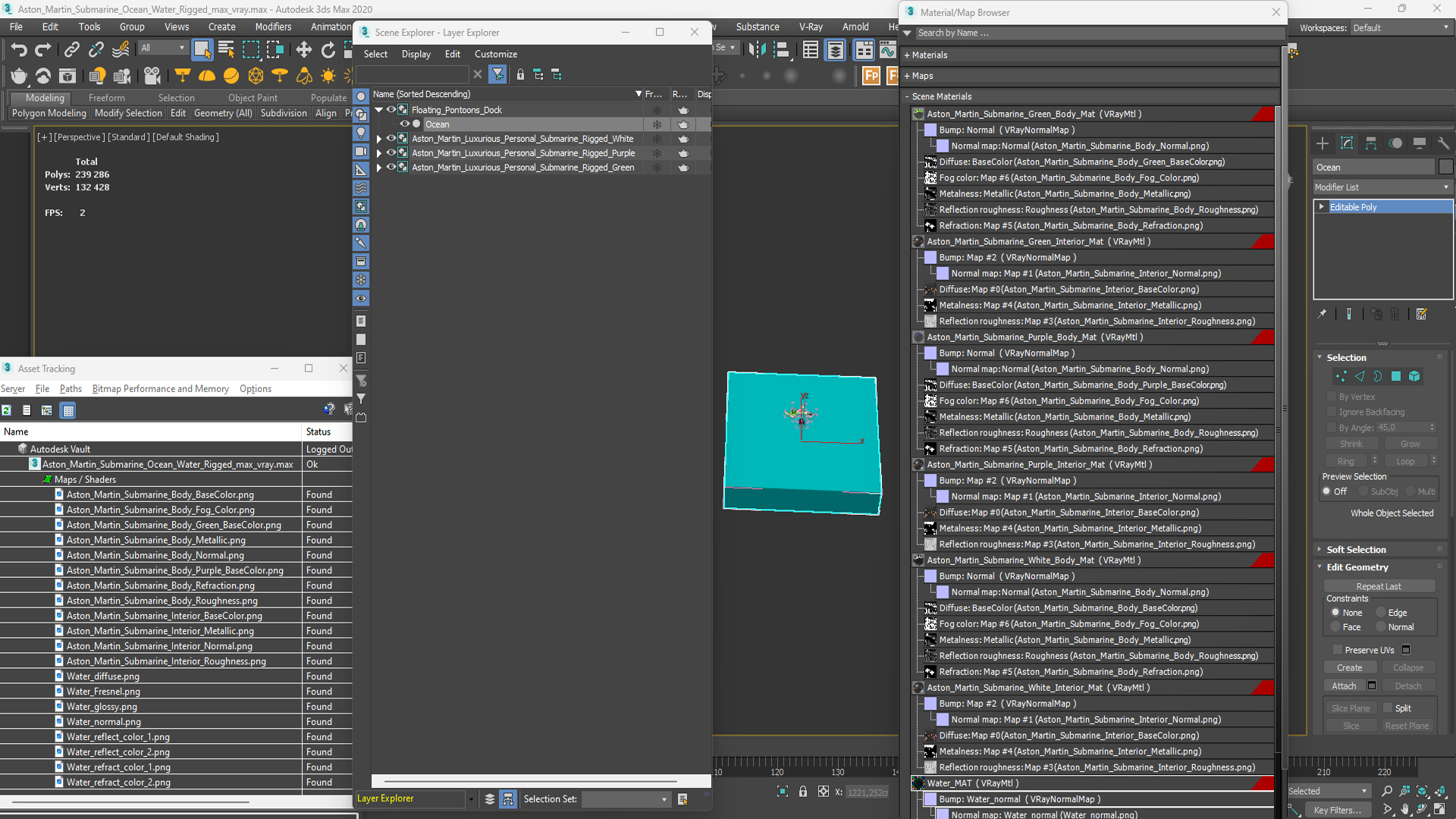1456x819 pixels.
Task: Open Select by Name list tool
Action: 226,50
